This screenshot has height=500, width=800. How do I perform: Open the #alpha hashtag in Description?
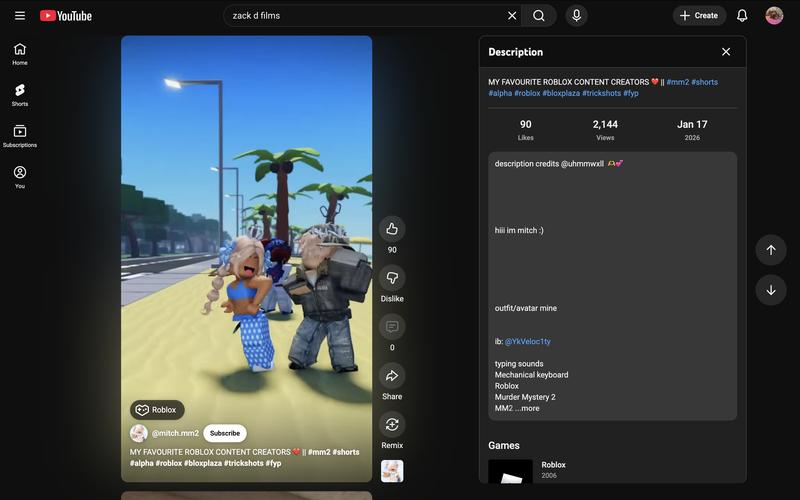(500, 93)
